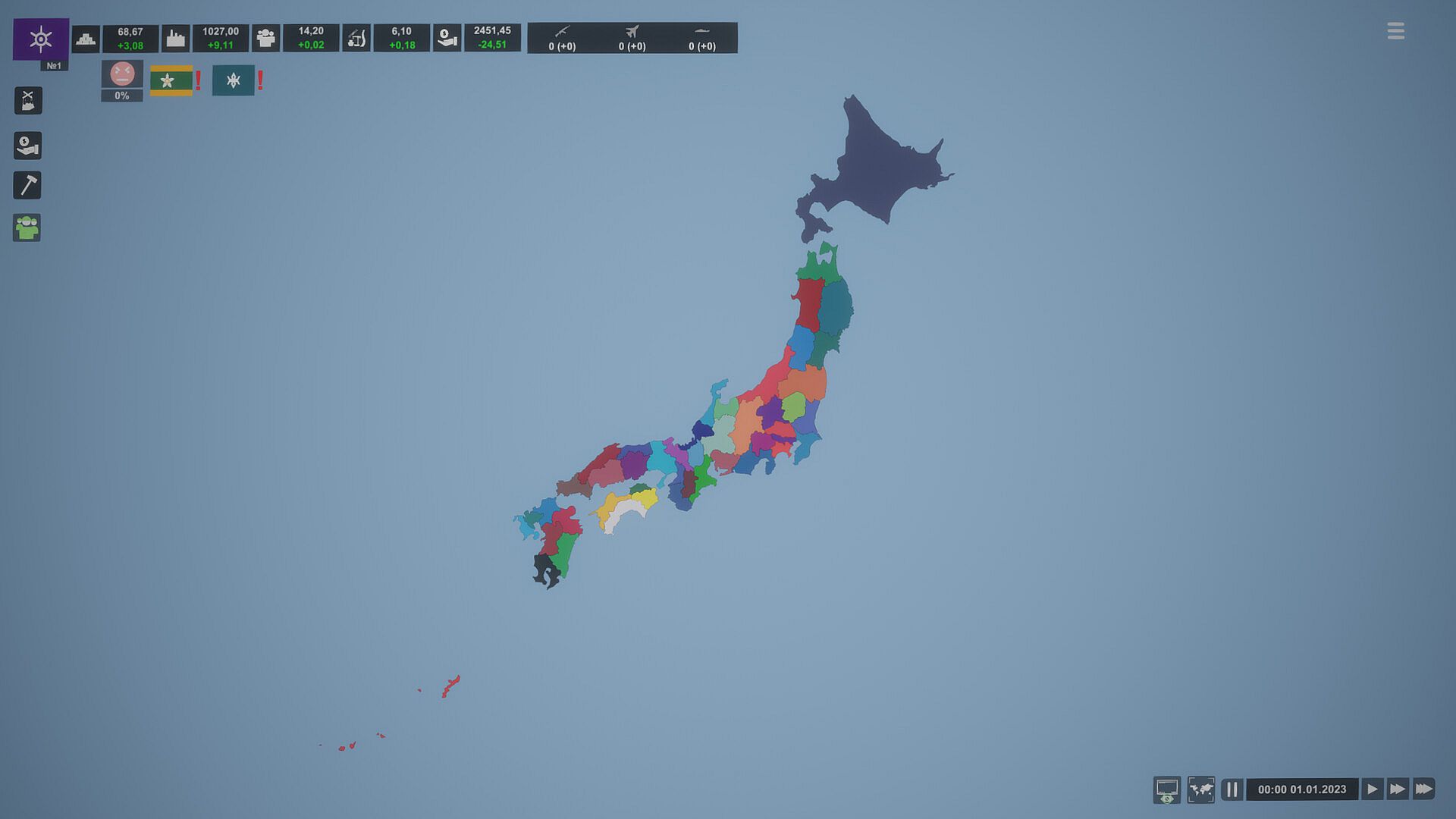Open the green people panel in sidebar
This screenshot has width=1456, height=819.
point(27,228)
